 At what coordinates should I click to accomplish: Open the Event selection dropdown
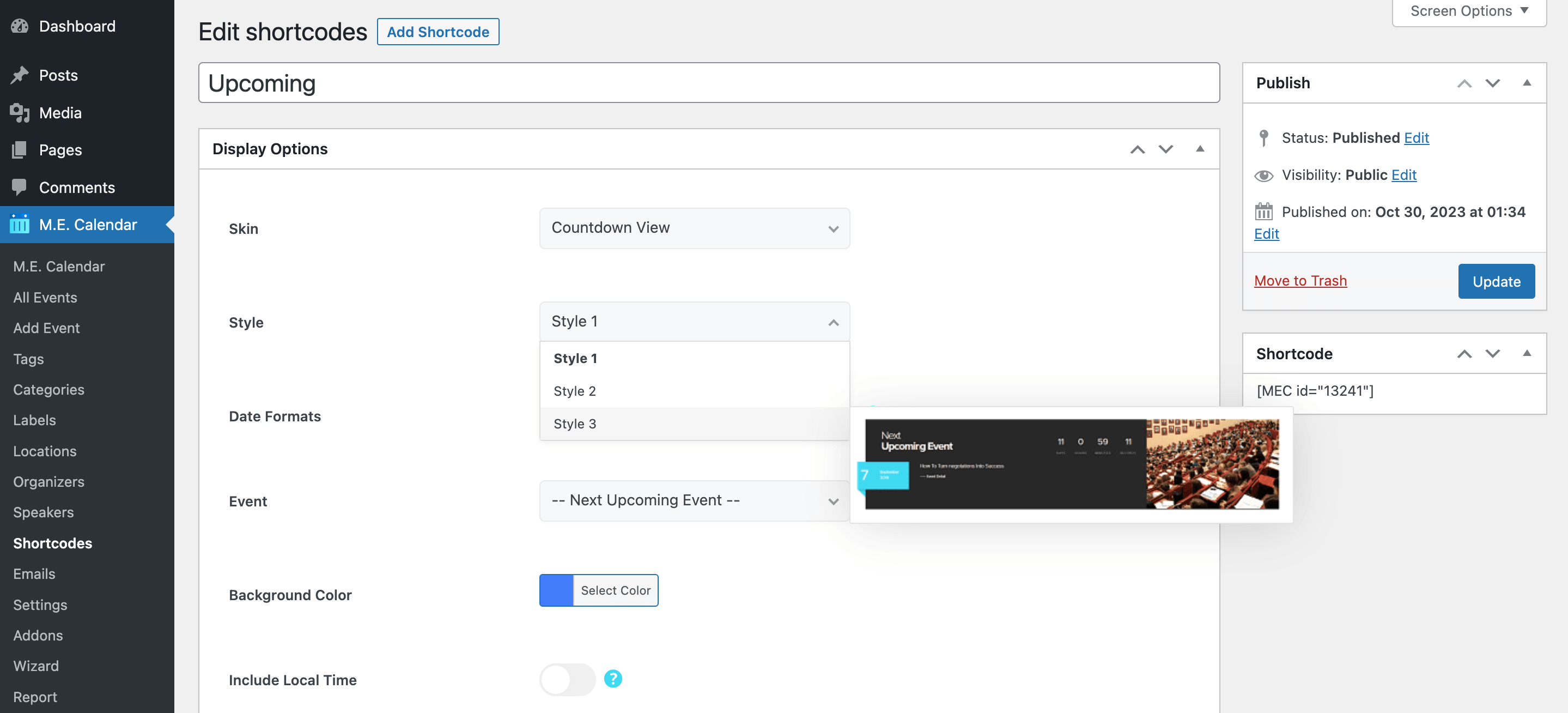click(694, 500)
